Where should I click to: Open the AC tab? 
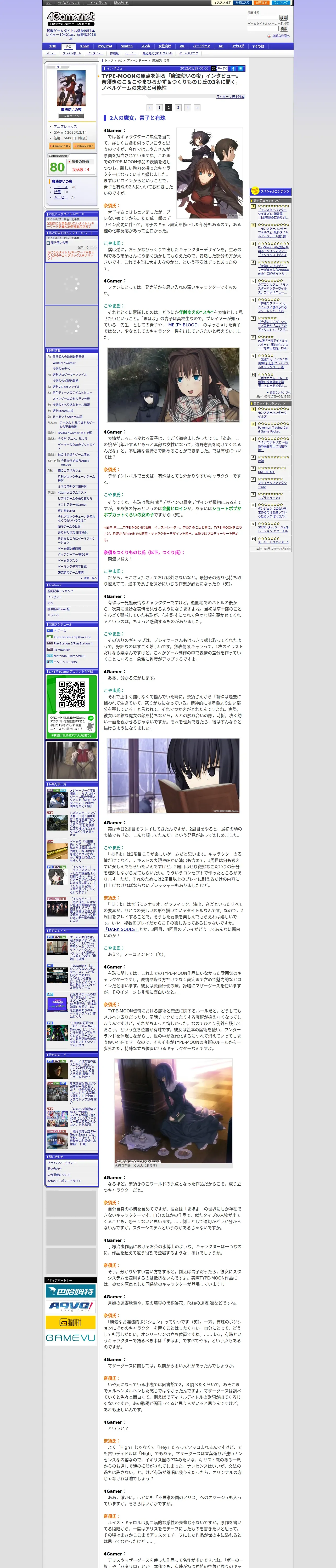pos(221,46)
